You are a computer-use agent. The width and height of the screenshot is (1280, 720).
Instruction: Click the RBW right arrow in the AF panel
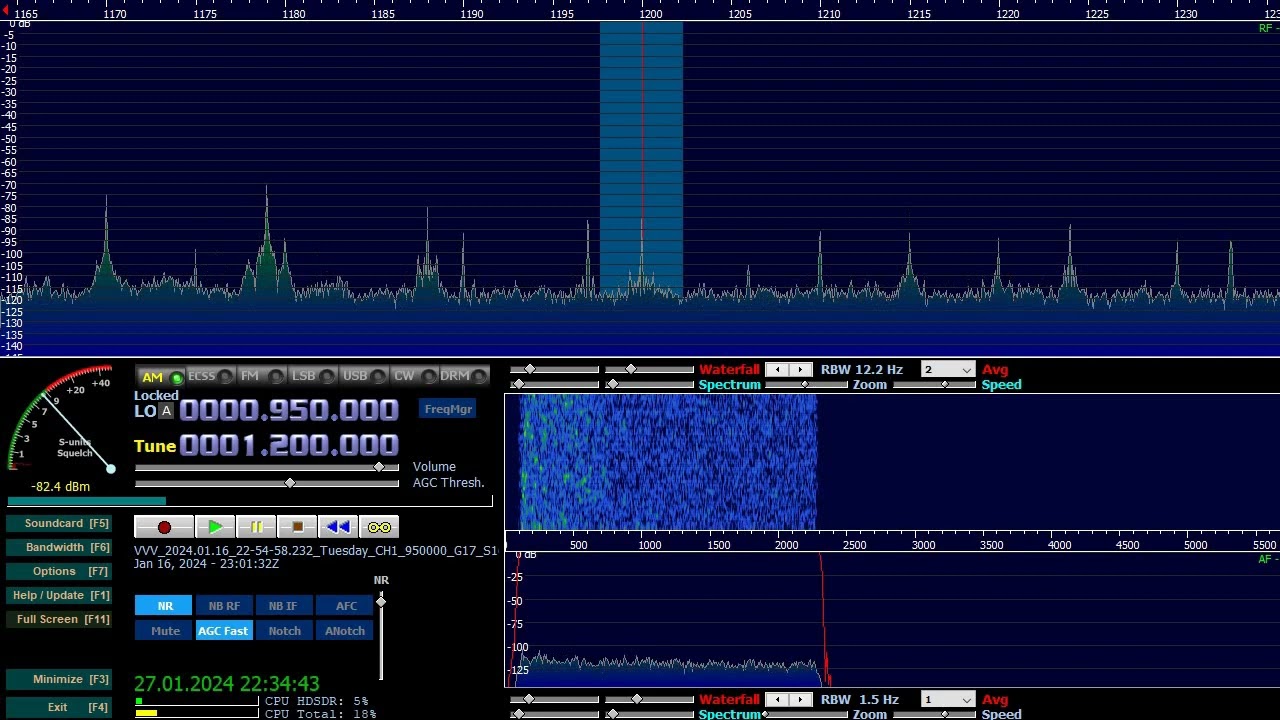click(x=800, y=700)
